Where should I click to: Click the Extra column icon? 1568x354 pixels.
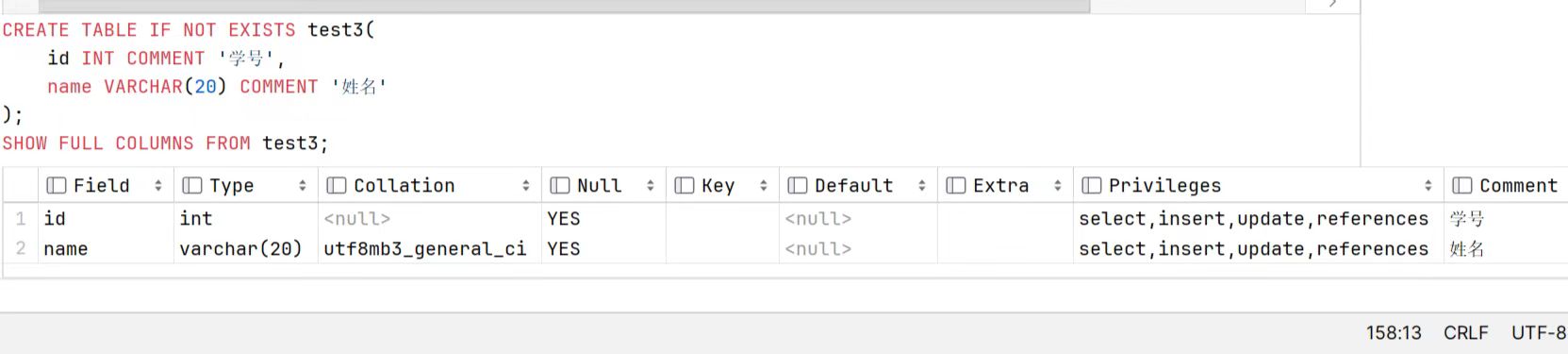(x=956, y=186)
